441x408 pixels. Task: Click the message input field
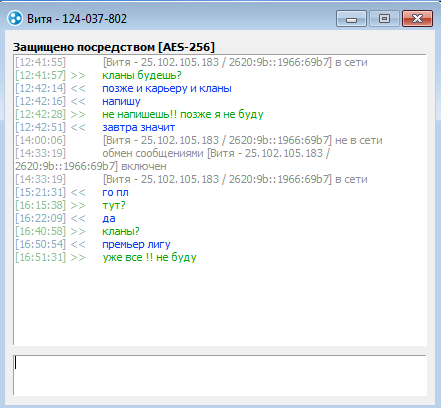[220, 375]
